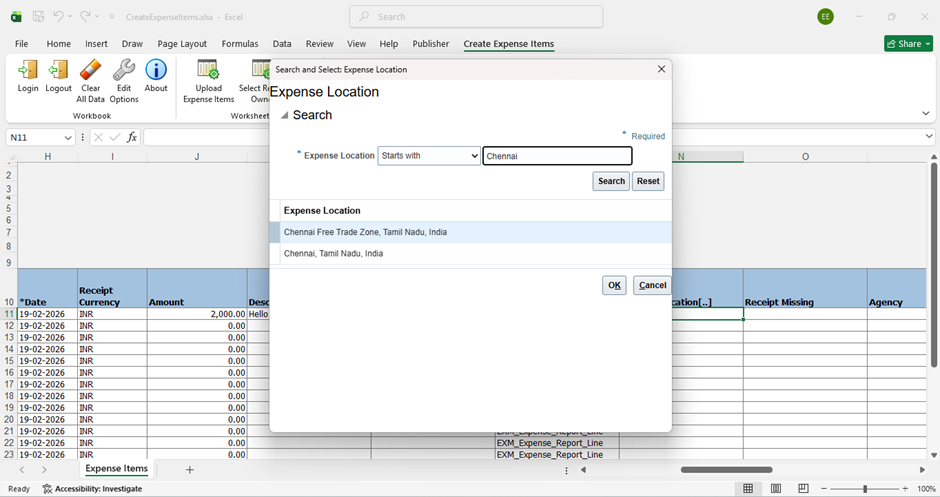Click the Redo arrow icon
Screen dimensions: 940x497
(86, 17)
